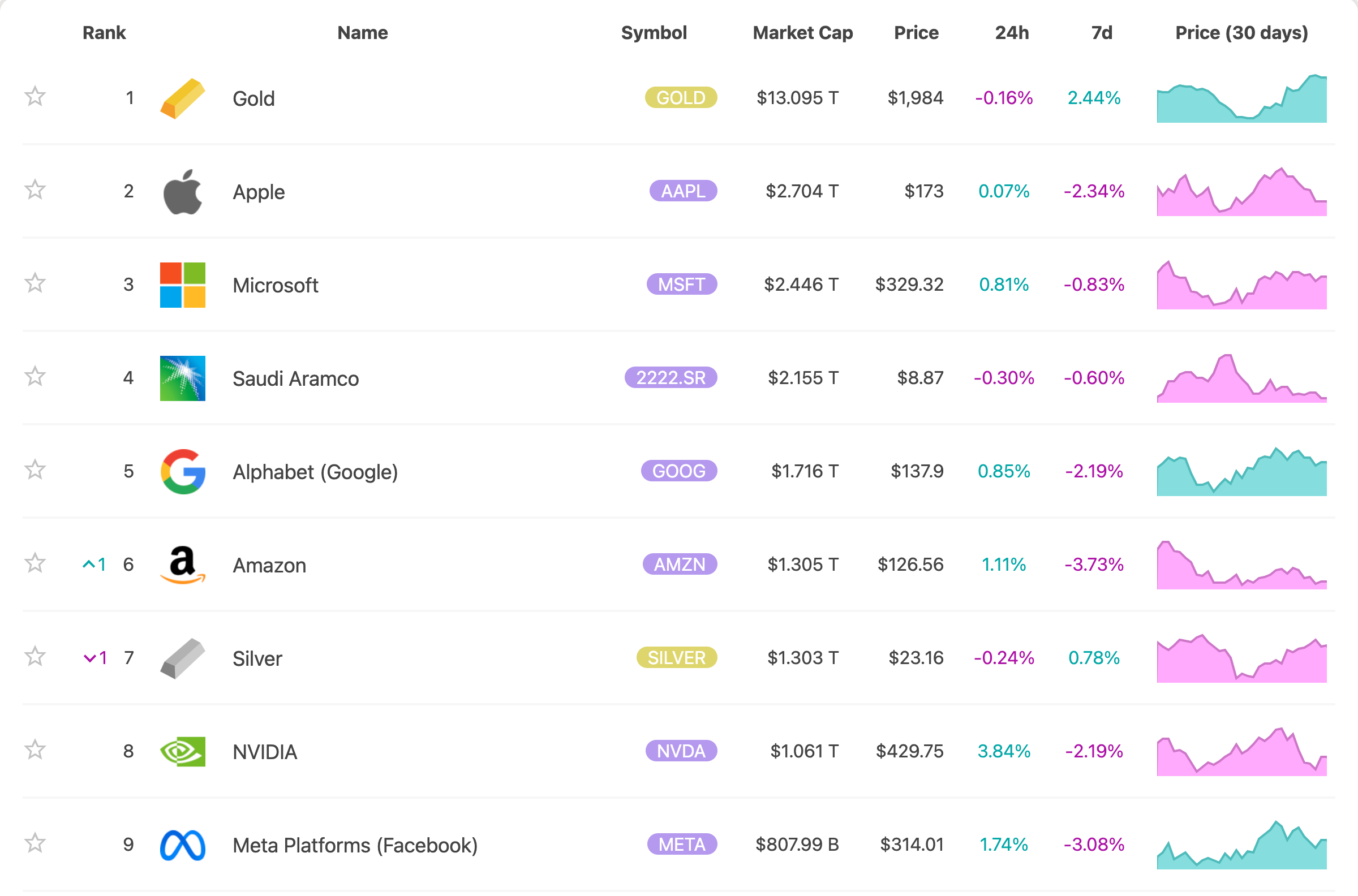The image size is (1358, 896).
Task: Click the Price column header
Action: [916, 33]
